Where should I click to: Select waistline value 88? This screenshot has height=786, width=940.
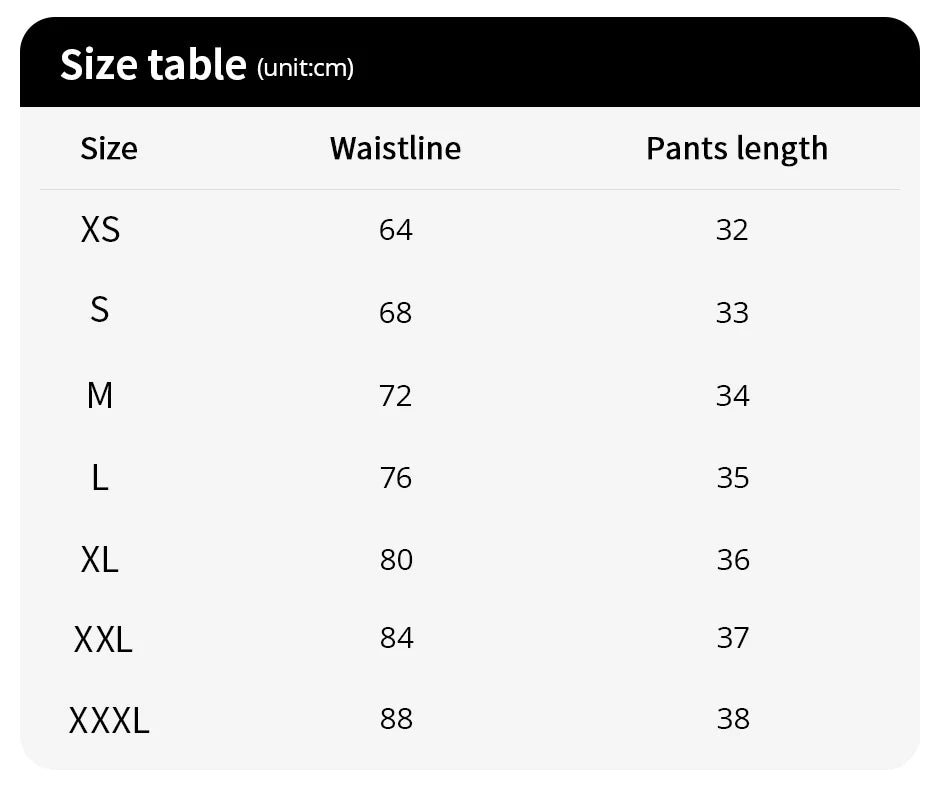(396, 719)
